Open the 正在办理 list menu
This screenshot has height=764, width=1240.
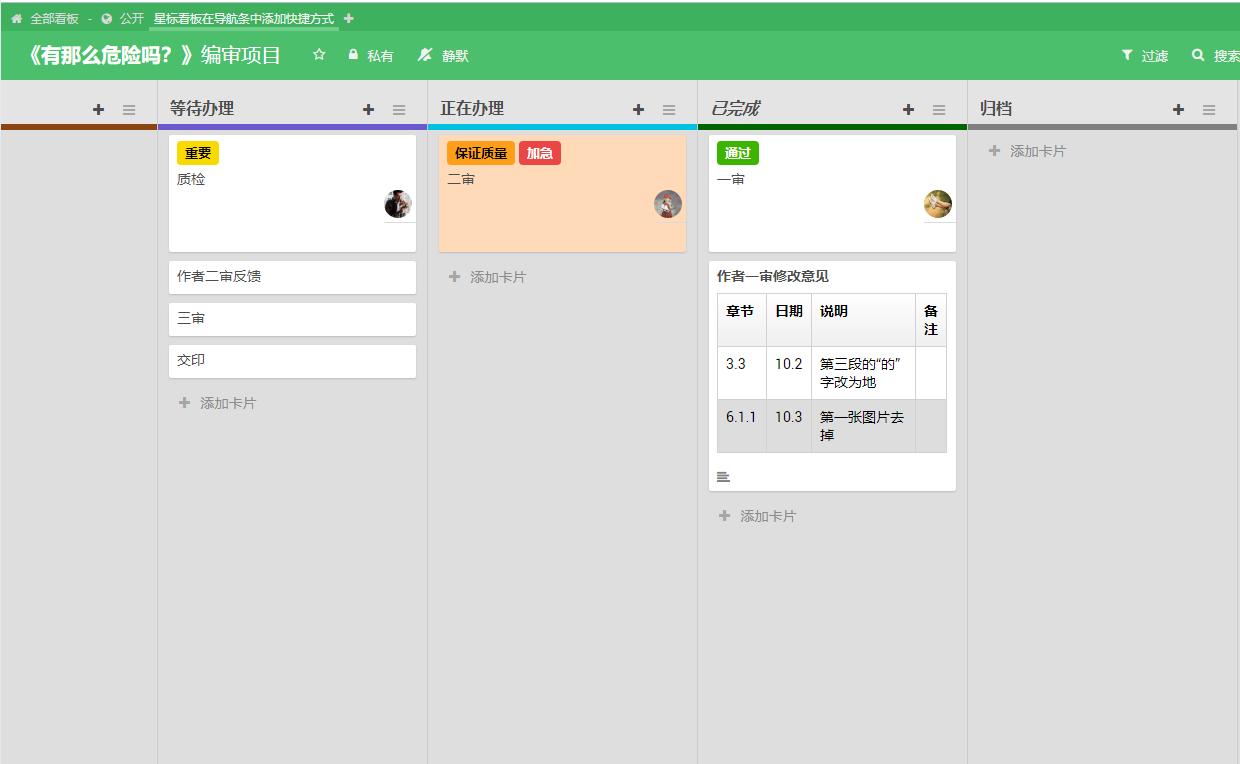tap(669, 110)
